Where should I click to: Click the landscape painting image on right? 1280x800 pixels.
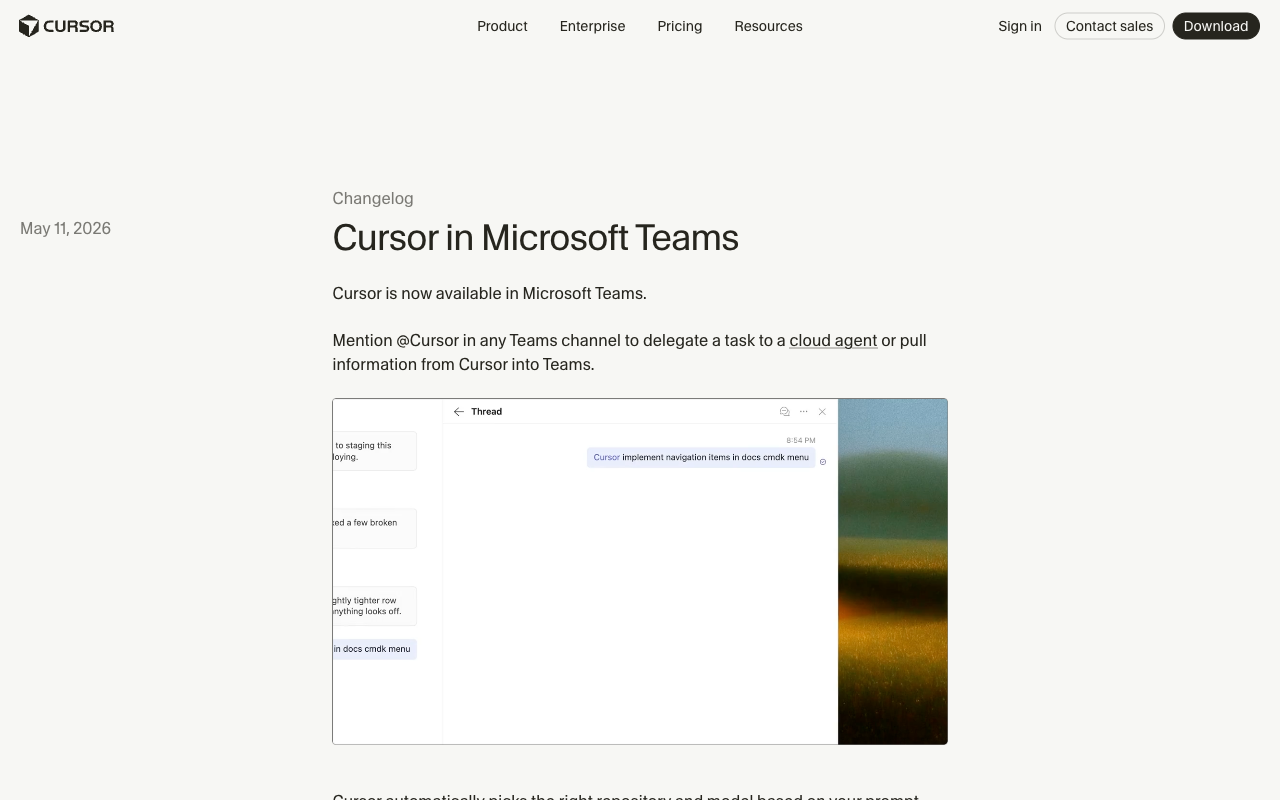tap(892, 571)
